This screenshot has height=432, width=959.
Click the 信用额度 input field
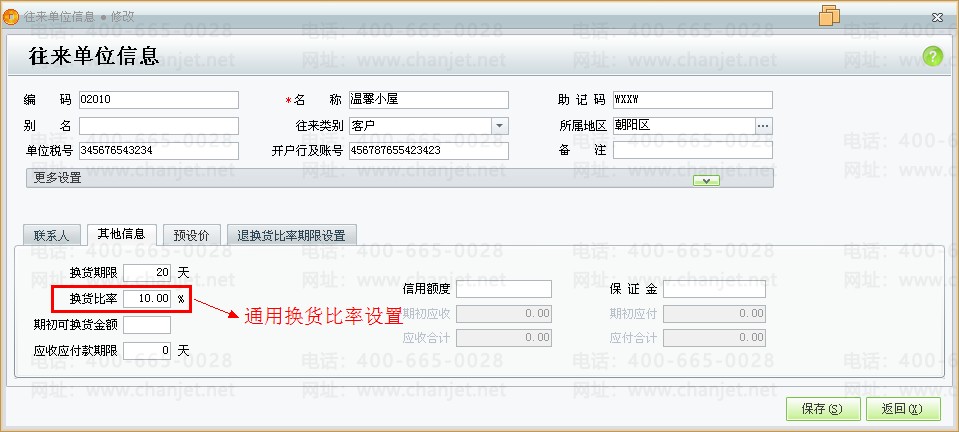click(504, 289)
